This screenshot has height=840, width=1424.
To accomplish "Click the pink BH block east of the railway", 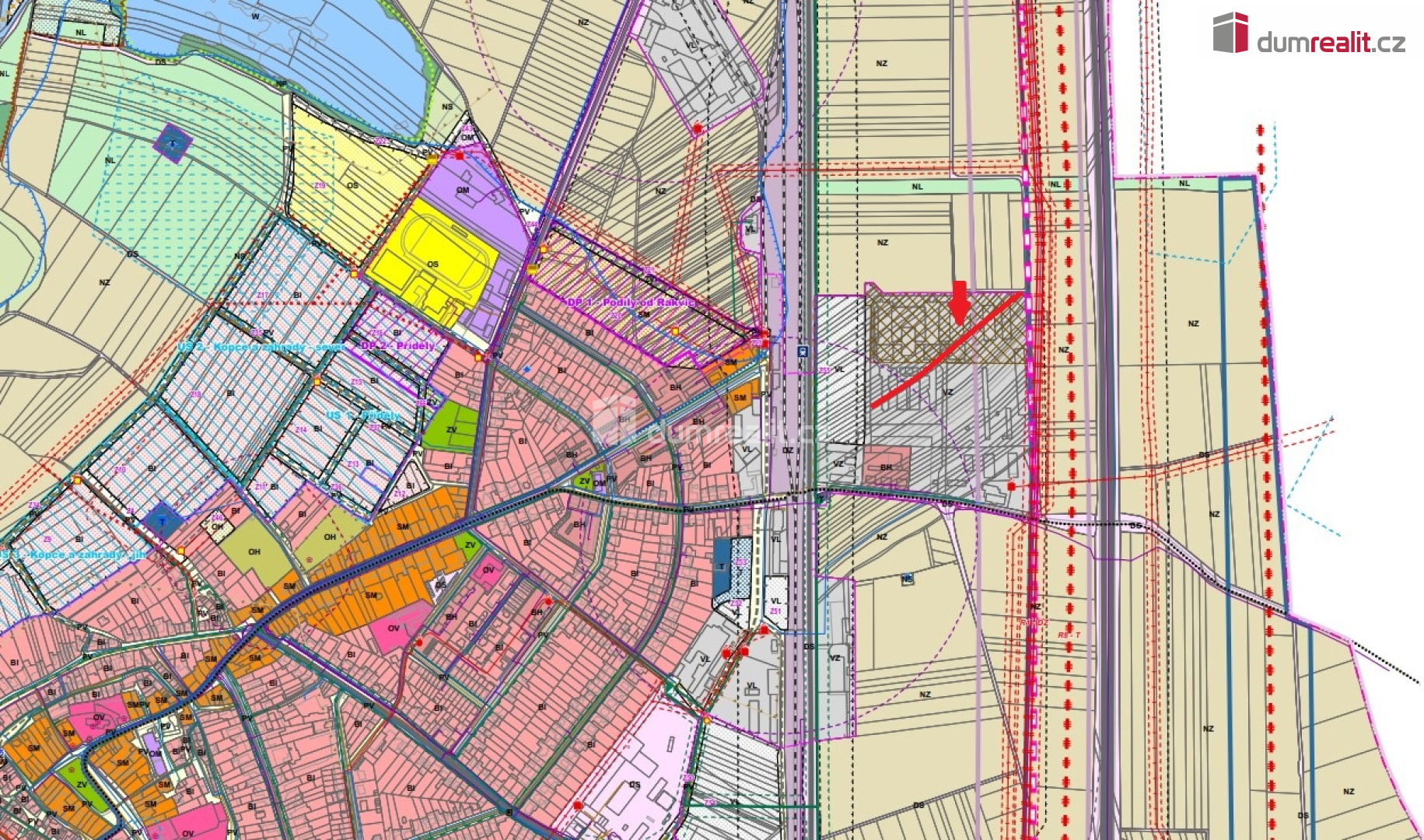I will coord(886,467).
